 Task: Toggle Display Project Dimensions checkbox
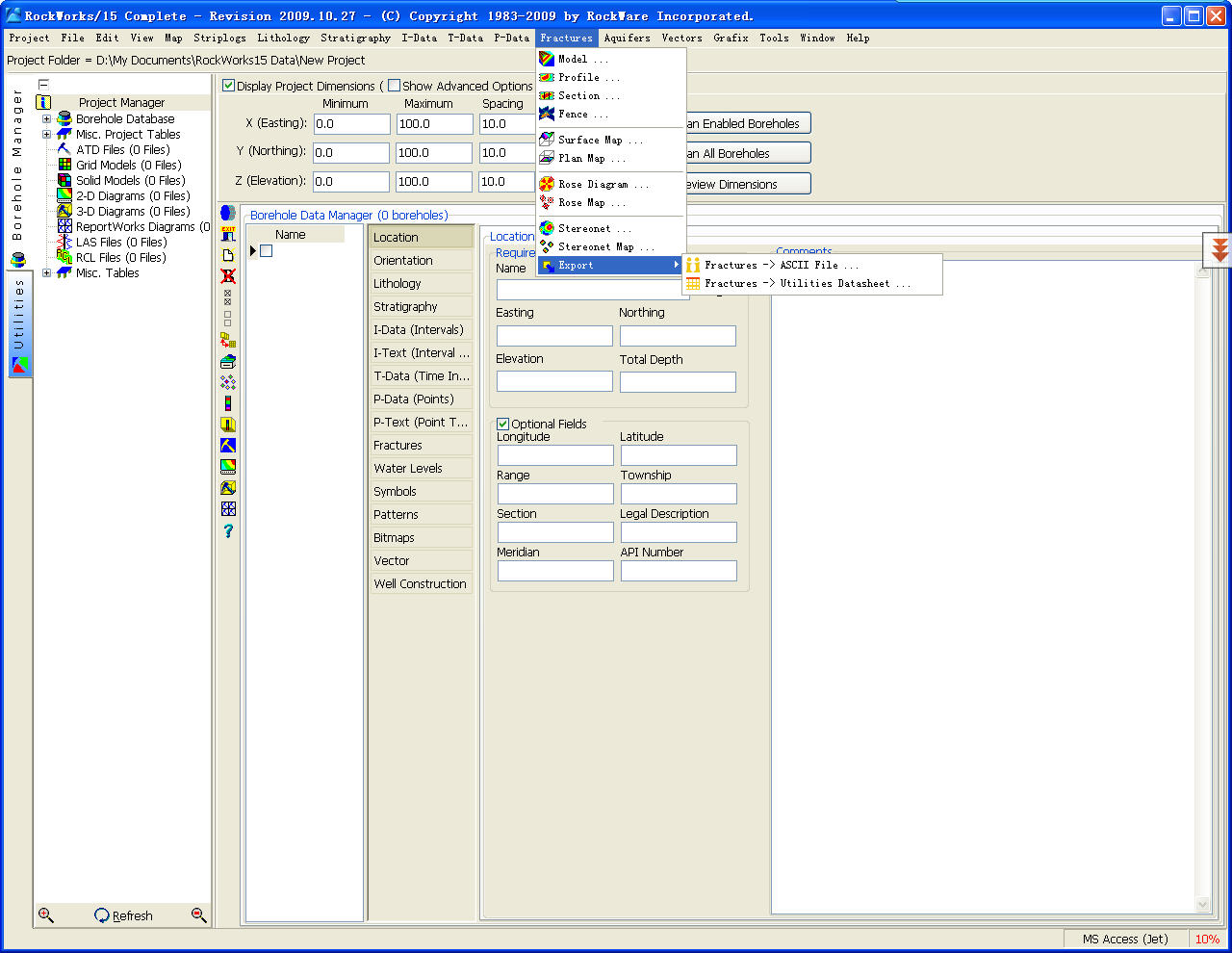pyautogui.click(x=229, y=86)
